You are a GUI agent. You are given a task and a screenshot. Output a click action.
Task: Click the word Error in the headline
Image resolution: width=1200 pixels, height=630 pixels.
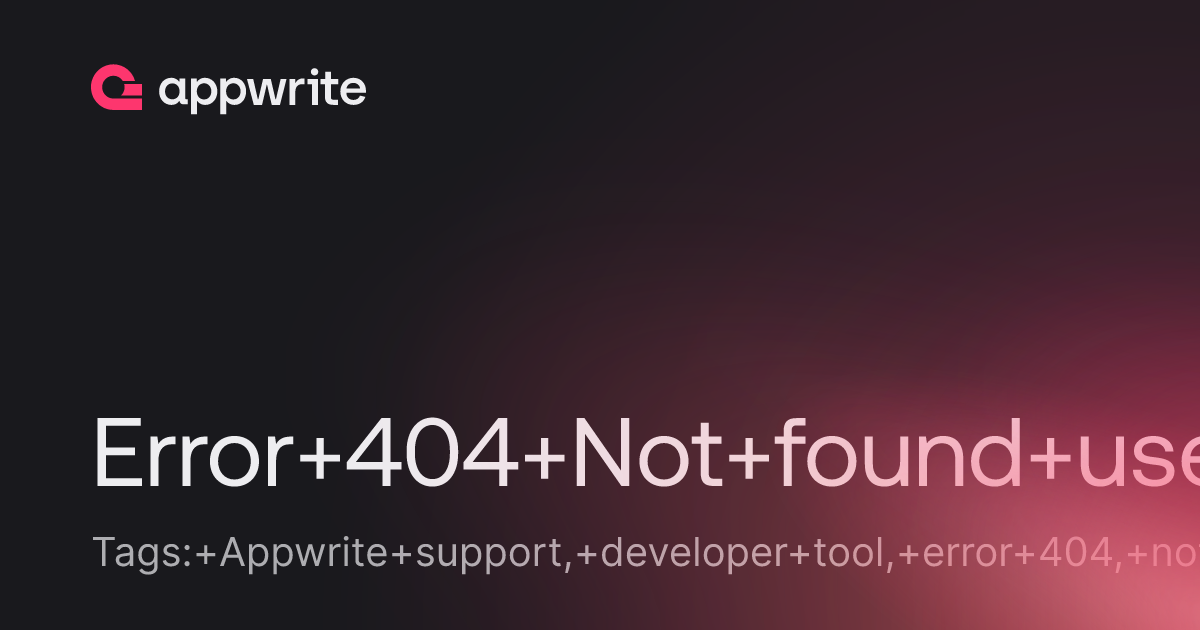point(194,454)
